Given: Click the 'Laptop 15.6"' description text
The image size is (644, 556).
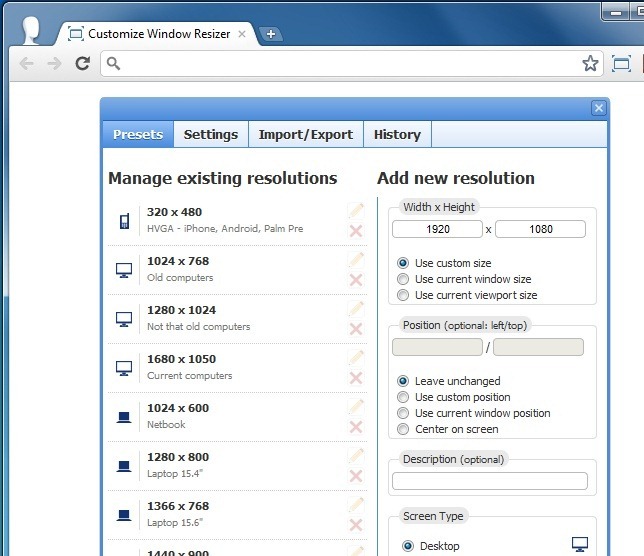Looking at the screenshot, I should 175,522.
